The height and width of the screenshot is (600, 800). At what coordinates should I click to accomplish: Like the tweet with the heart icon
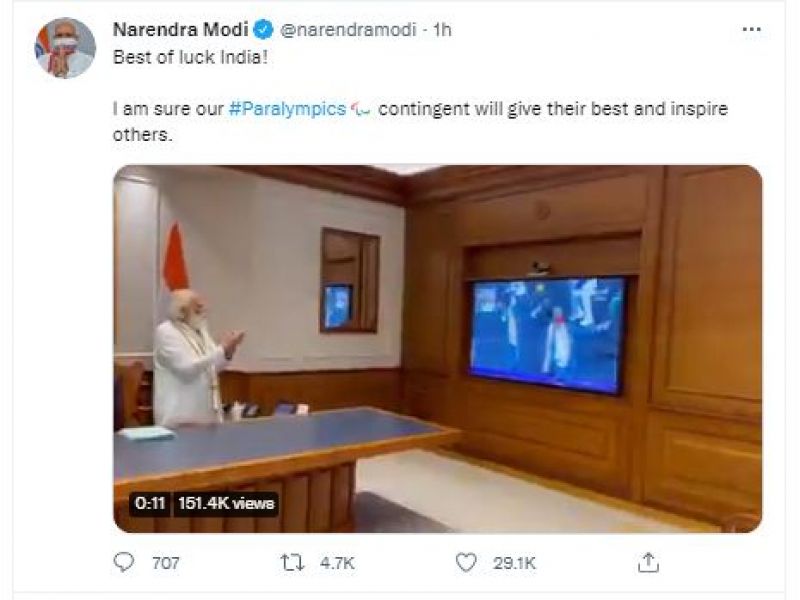[466, 563]
